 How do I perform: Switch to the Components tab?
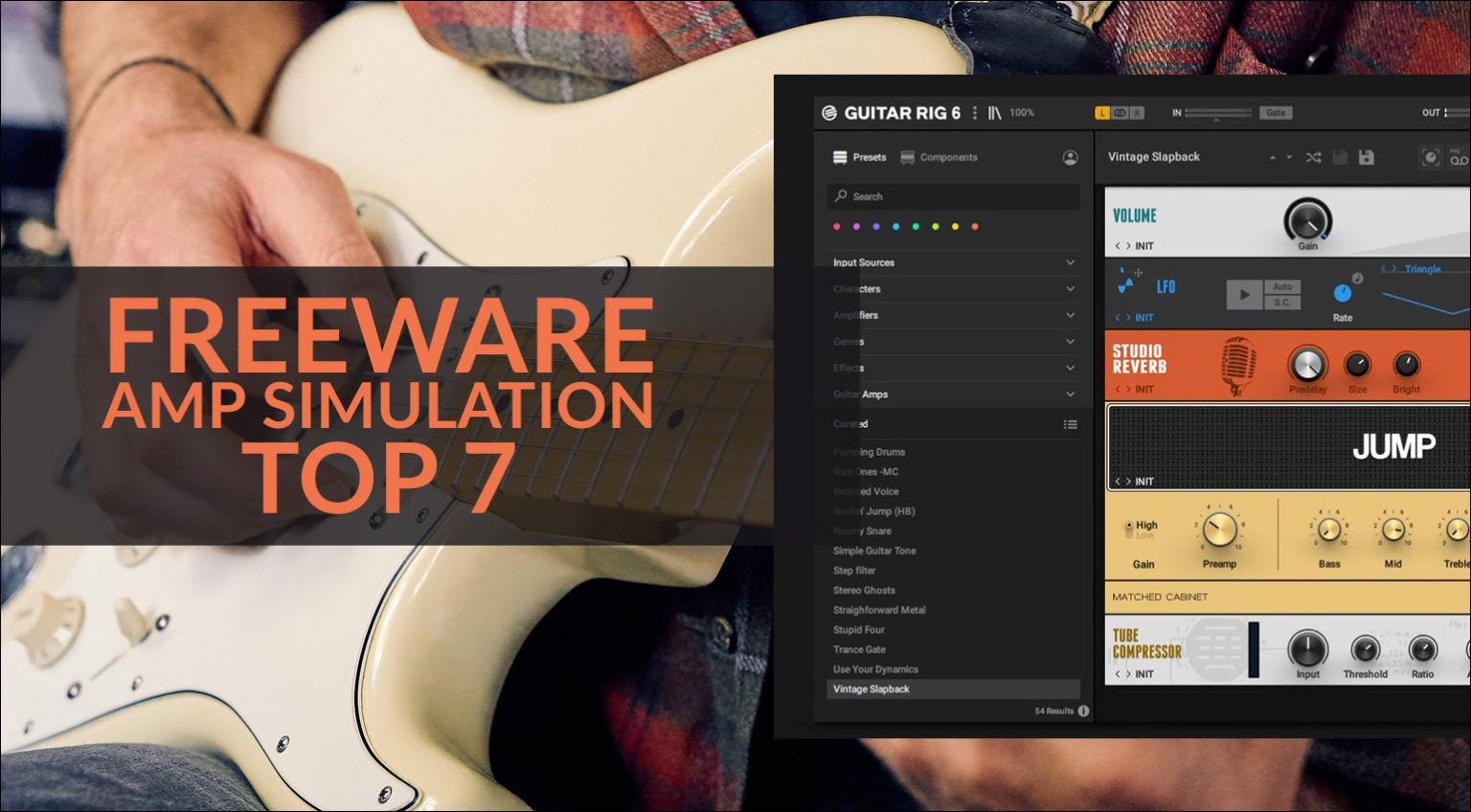948,157
